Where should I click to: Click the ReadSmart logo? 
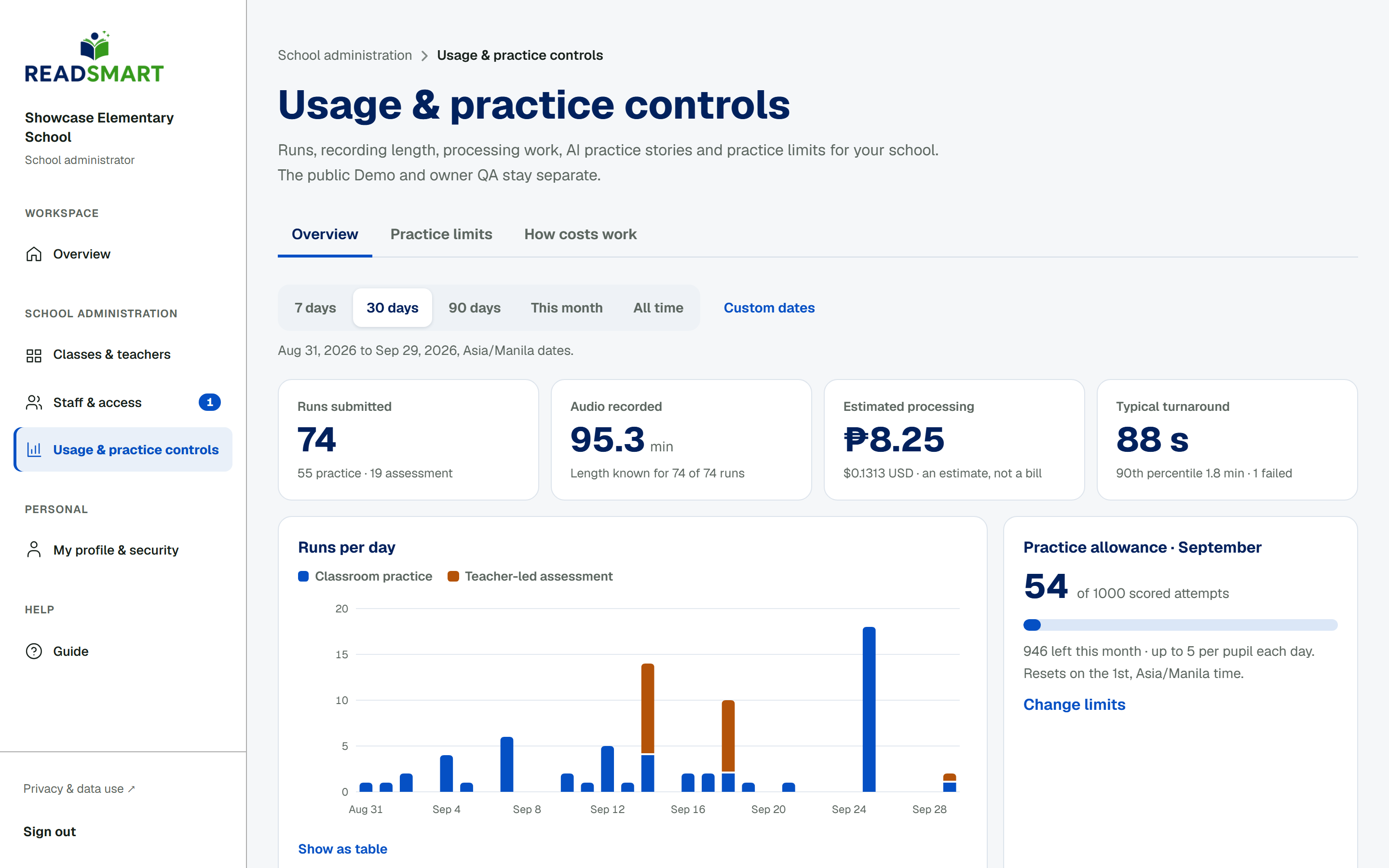coord(94,56)
